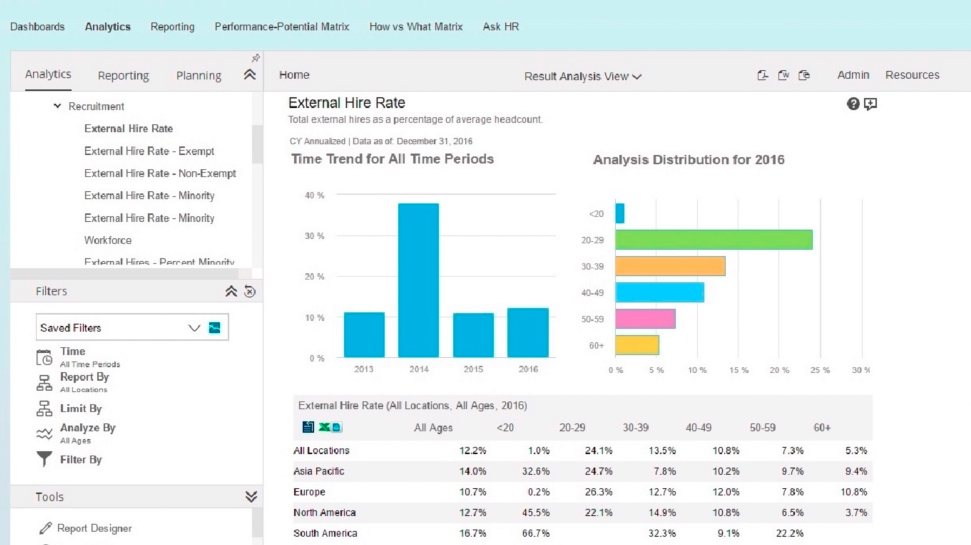Open the Admin link
971x545 pixels.
click(x=853, y=75)
